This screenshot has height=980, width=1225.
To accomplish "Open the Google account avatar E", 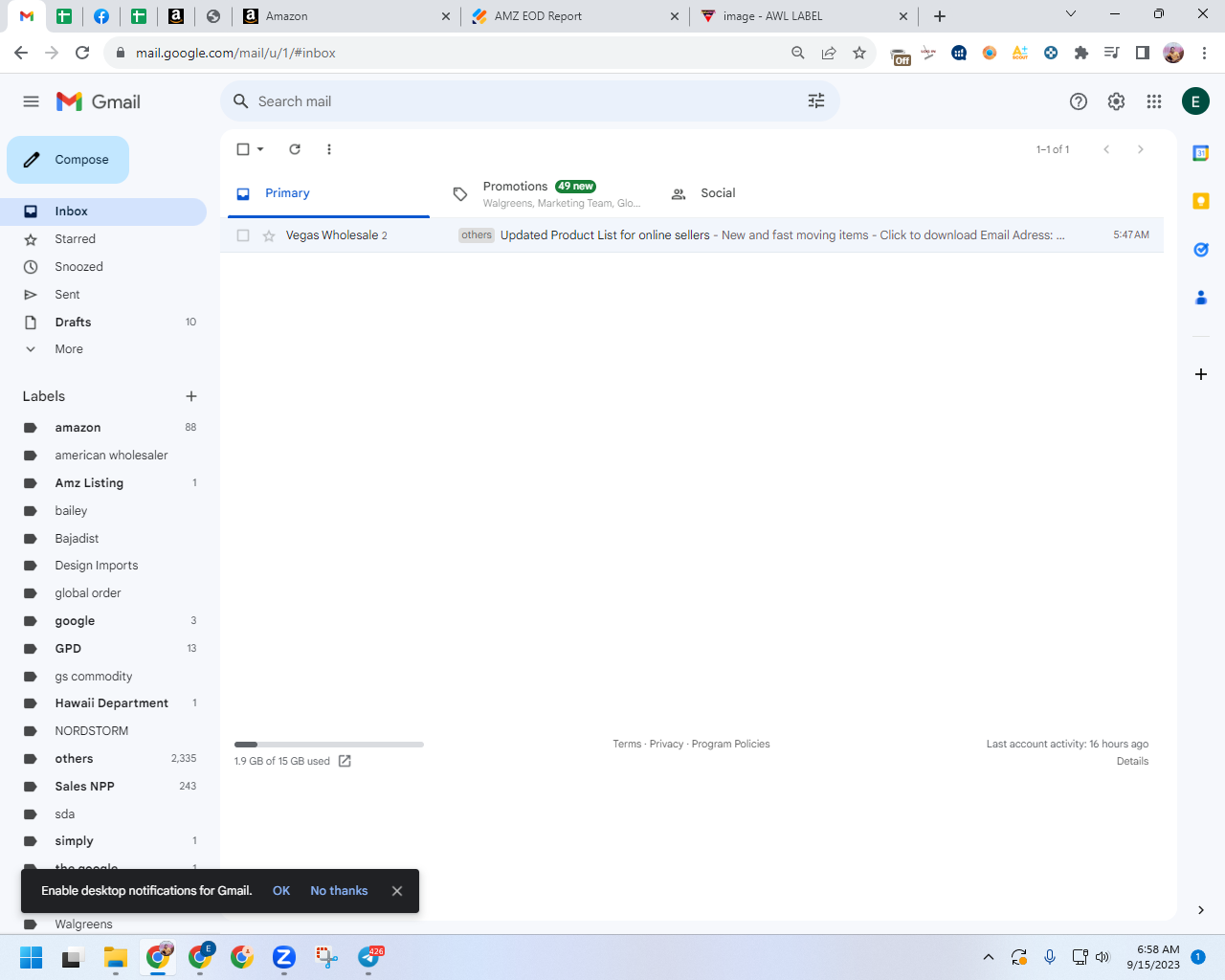I will 1195,101.
